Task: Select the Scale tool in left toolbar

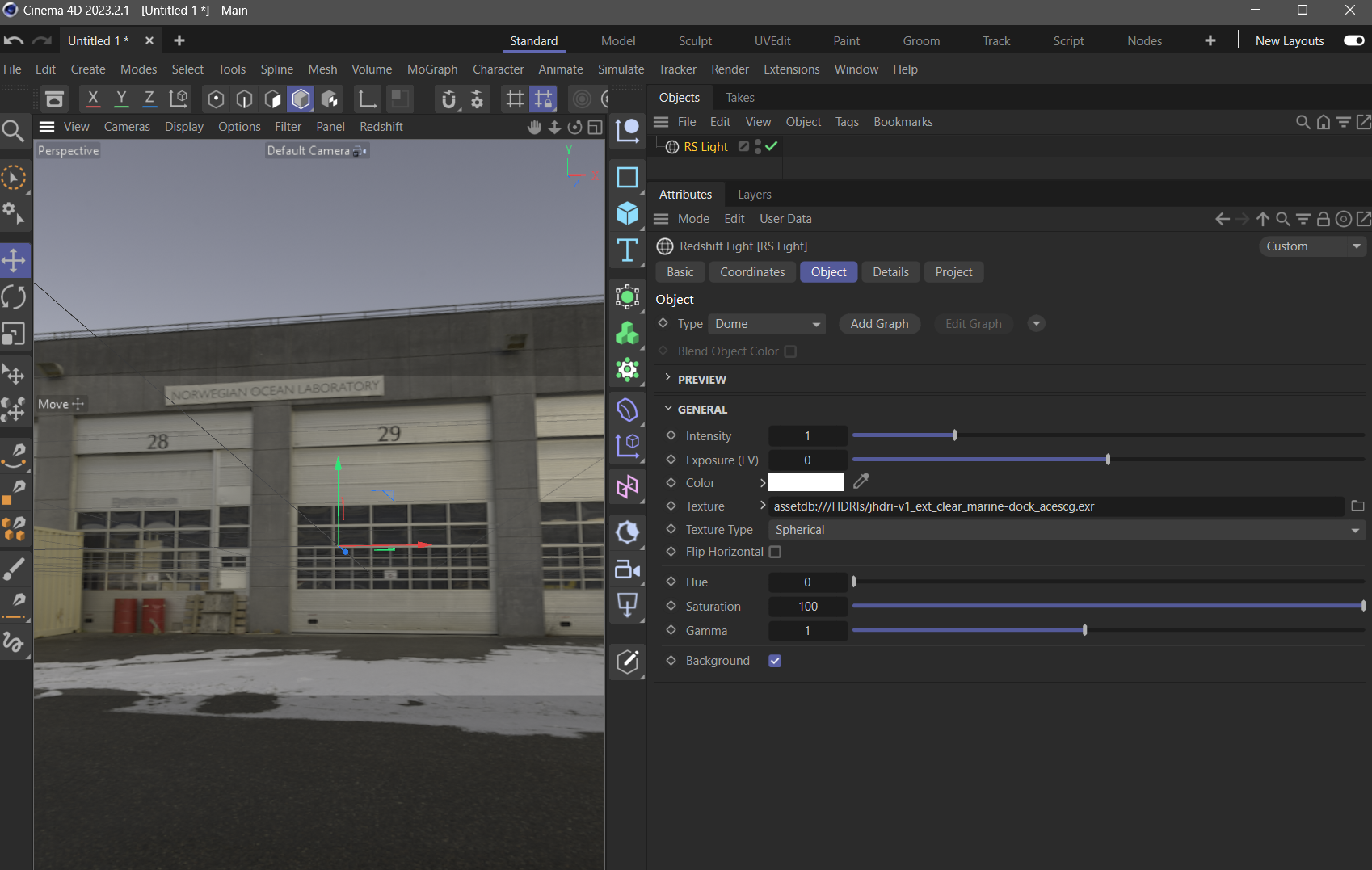Action: point(14,334)
